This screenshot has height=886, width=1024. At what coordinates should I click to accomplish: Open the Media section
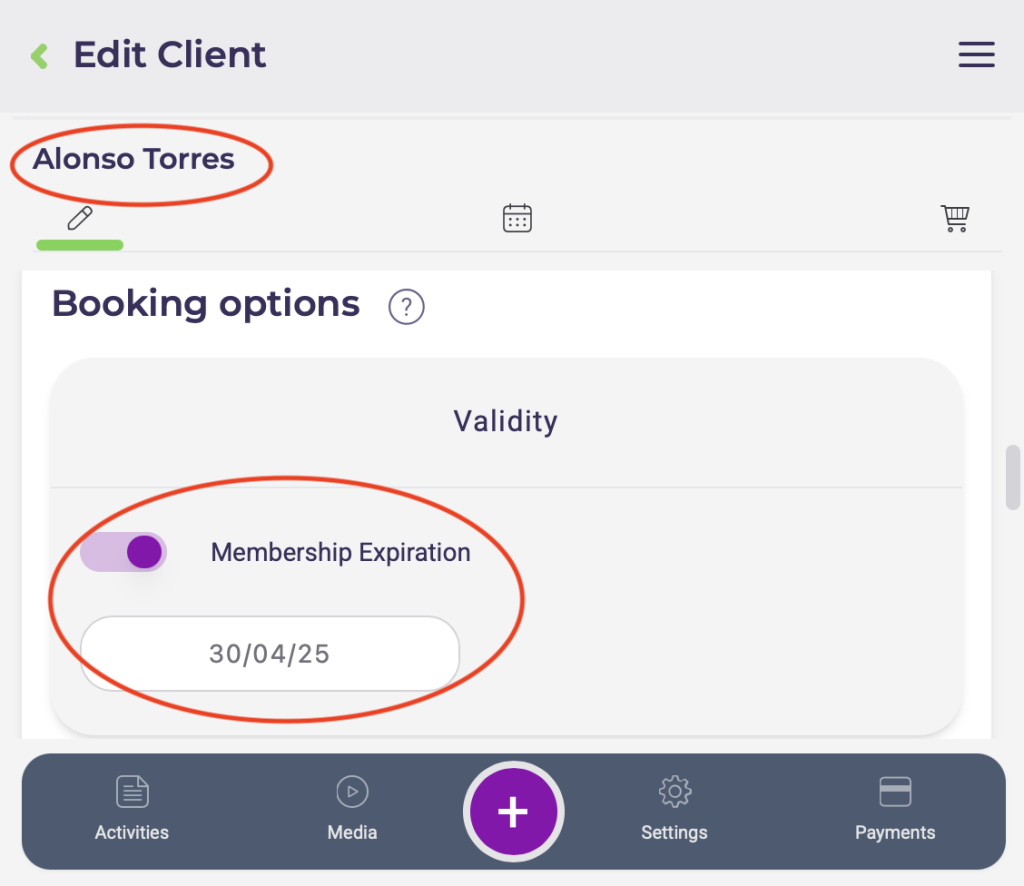[x=352, y=808]
